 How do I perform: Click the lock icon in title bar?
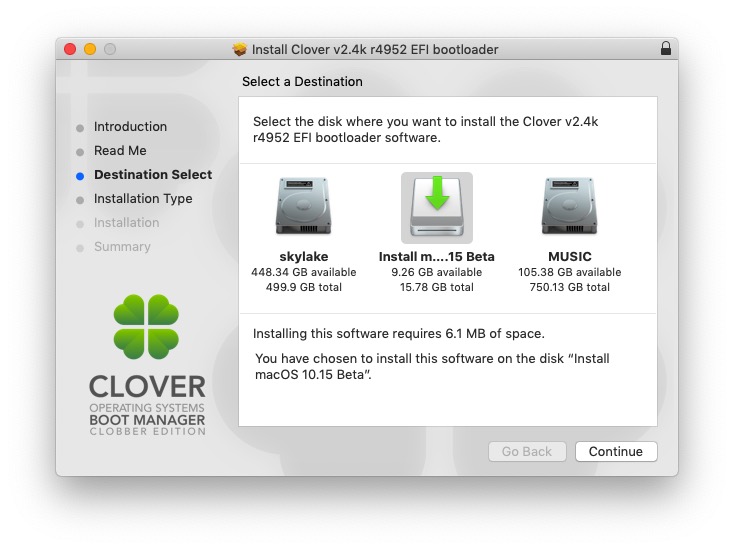(x=666, y=49)
